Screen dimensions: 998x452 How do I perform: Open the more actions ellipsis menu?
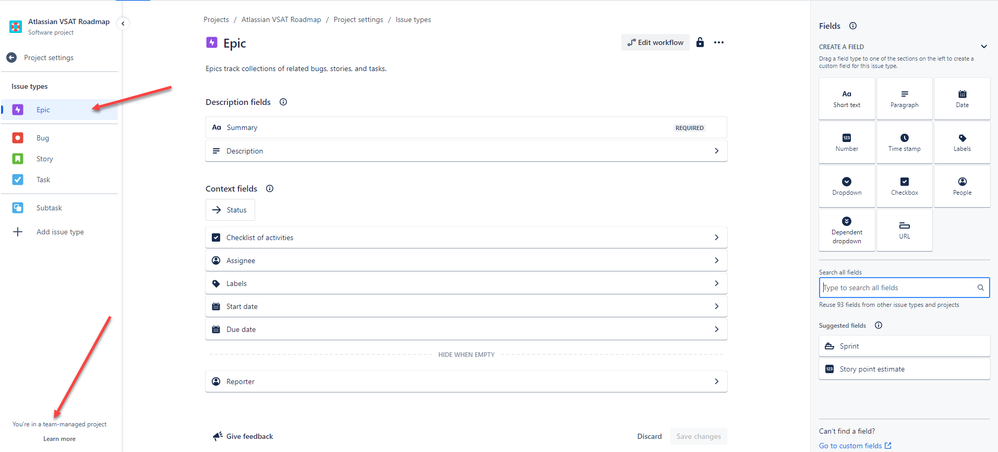pos(719,43)
